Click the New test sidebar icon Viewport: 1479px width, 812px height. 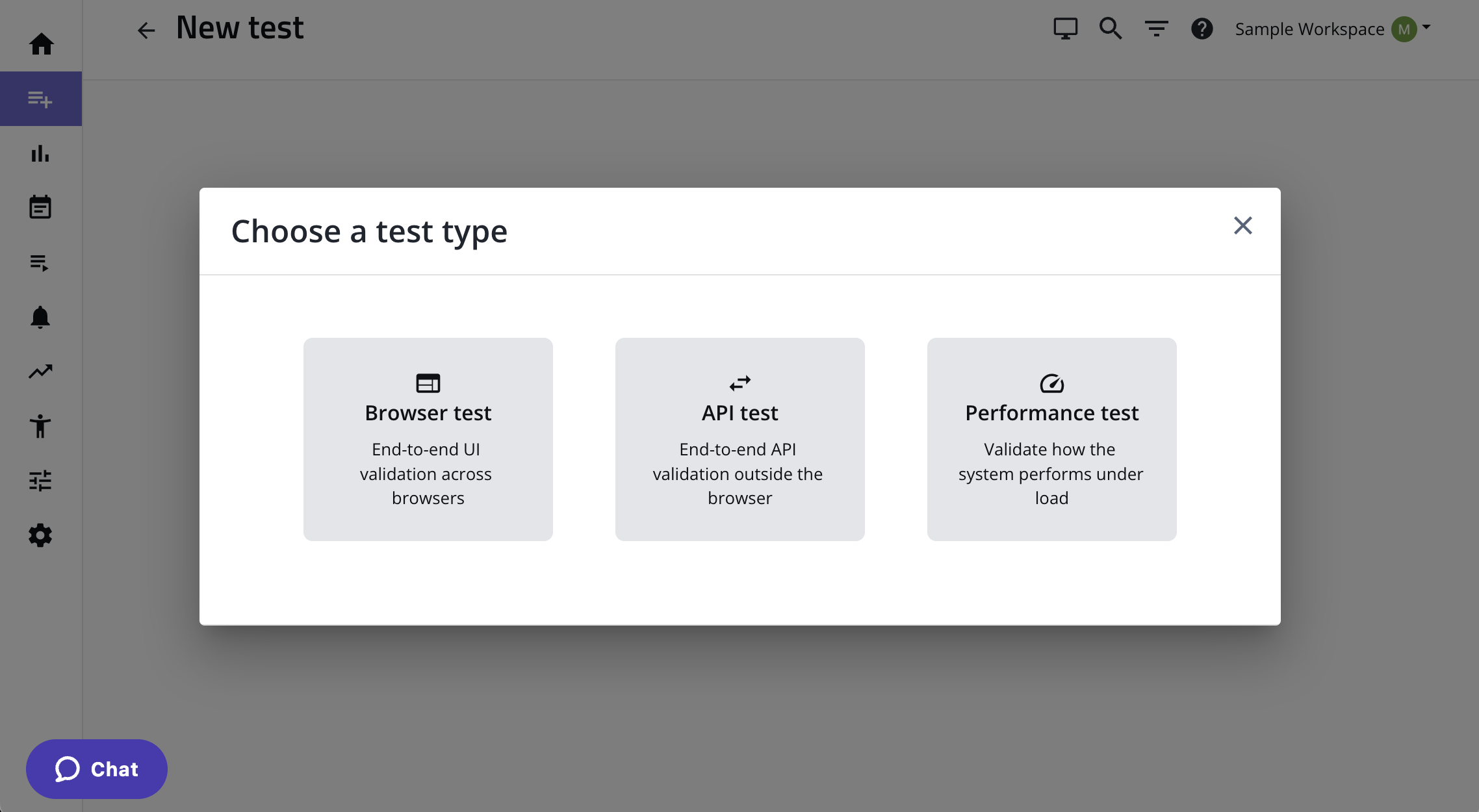(40, 99)
